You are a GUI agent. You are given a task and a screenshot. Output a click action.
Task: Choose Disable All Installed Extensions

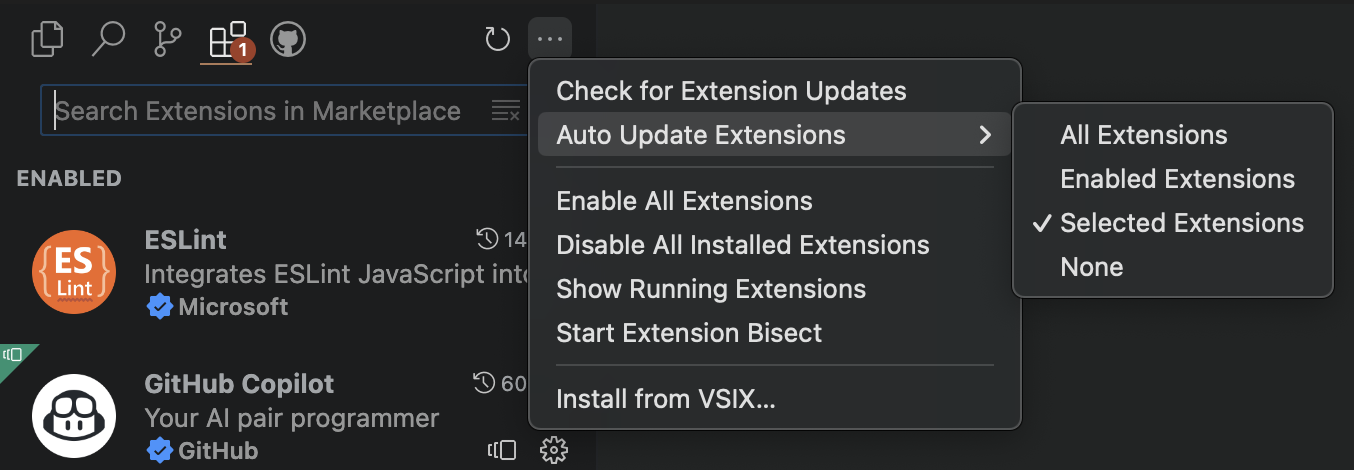tap(742, 245)
